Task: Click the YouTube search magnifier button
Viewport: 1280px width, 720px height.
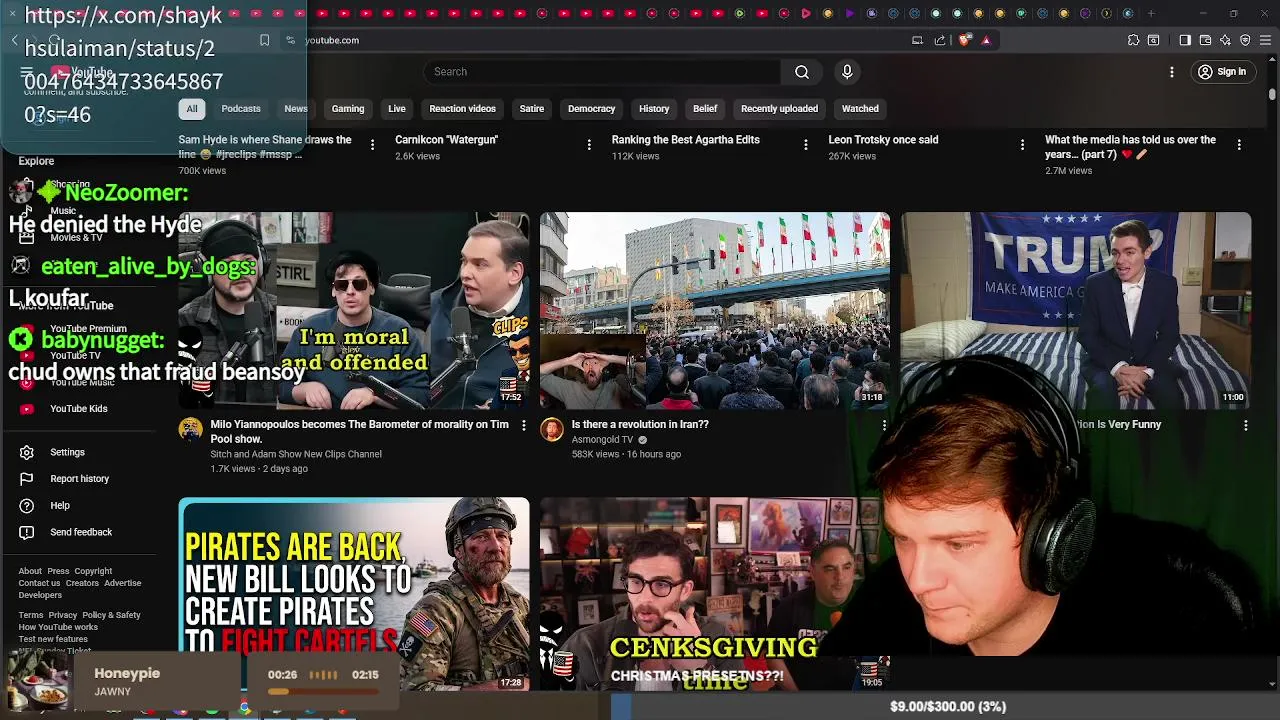Action: coord(801,72)
